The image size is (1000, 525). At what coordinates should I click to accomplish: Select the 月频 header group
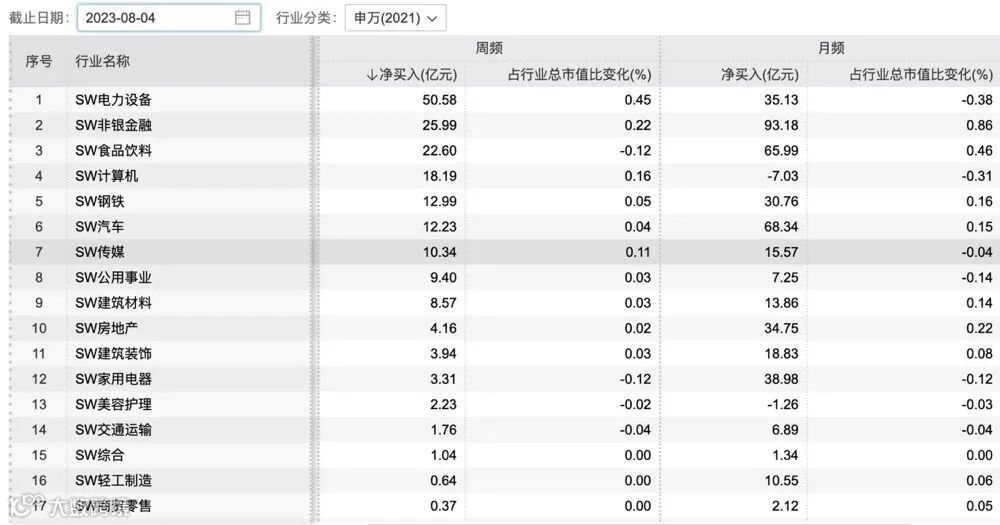[x=831, y=48]
